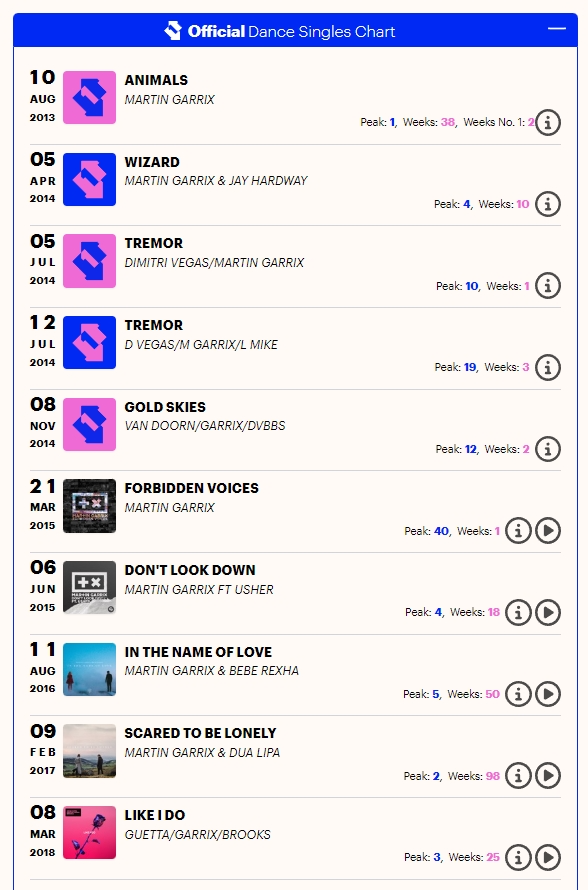The width and height of the screenshot is (588, 890).
Task: Open info icon for Like I Do
Action: pyautogui.click(x=518, y=857)
